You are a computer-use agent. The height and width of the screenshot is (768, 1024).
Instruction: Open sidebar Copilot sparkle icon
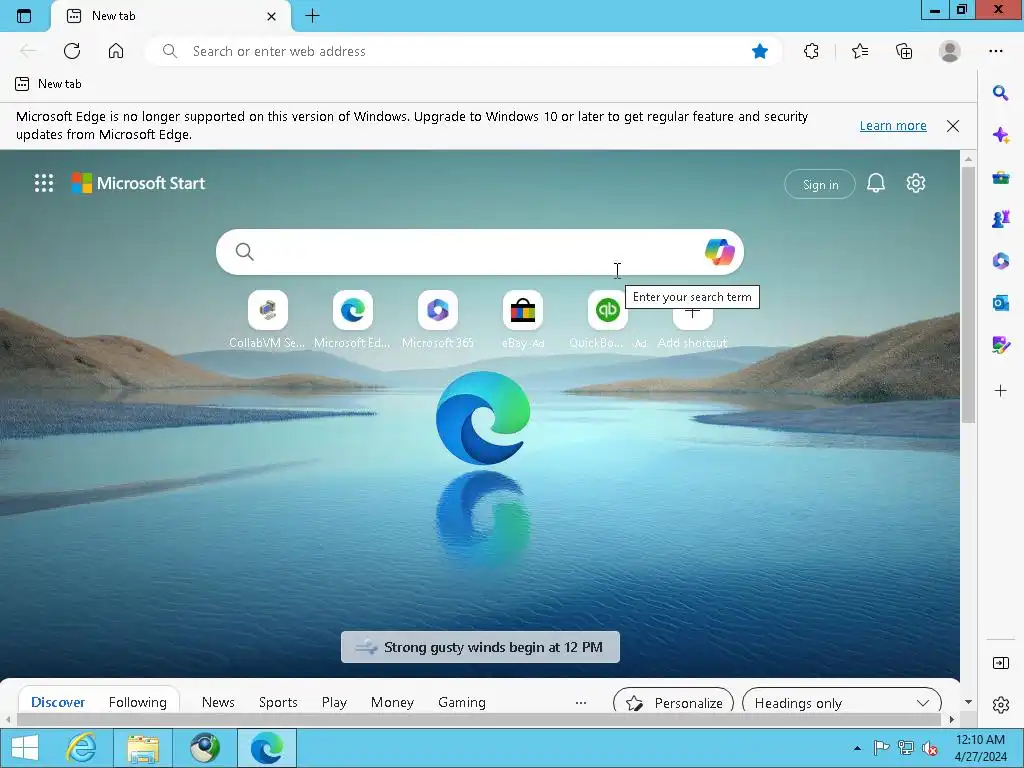(x=1000, y=135)
